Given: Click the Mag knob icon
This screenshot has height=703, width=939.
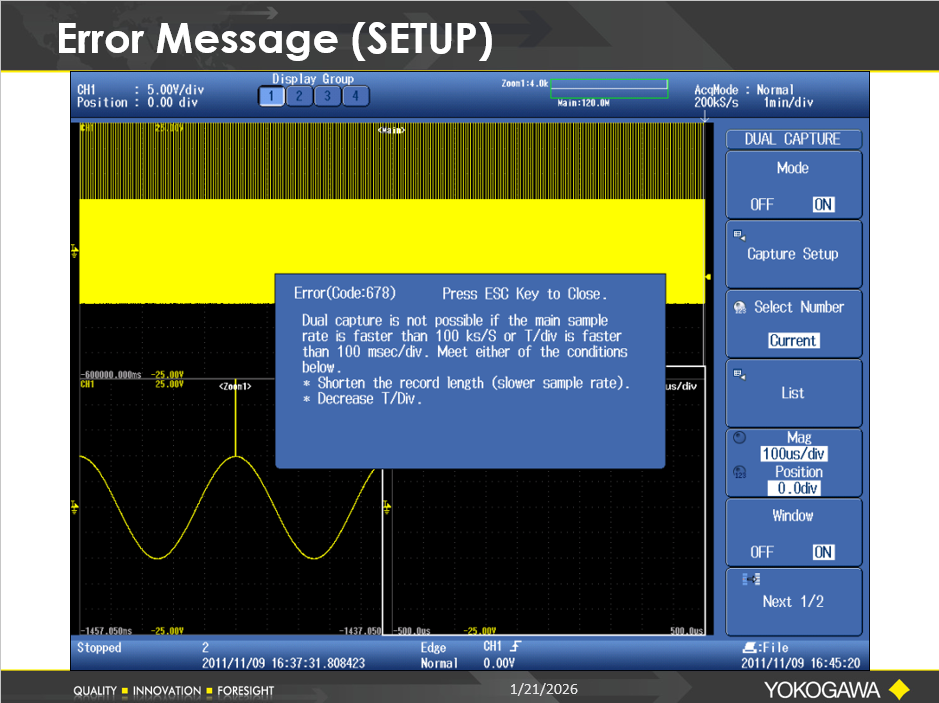Looking at the screenshot, I should [739, 438].
